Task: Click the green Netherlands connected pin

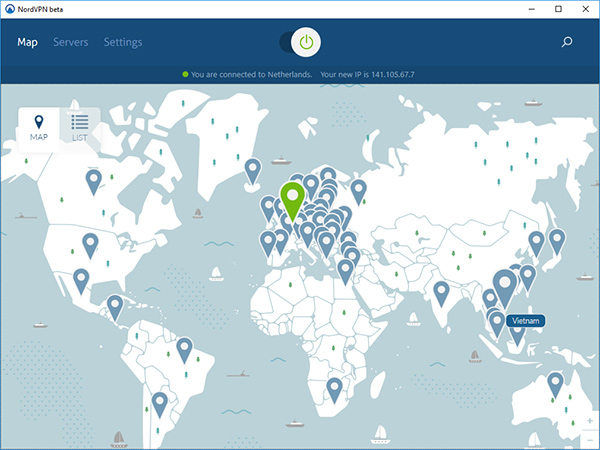Action: pyautogui.click(x=292, y=201)
